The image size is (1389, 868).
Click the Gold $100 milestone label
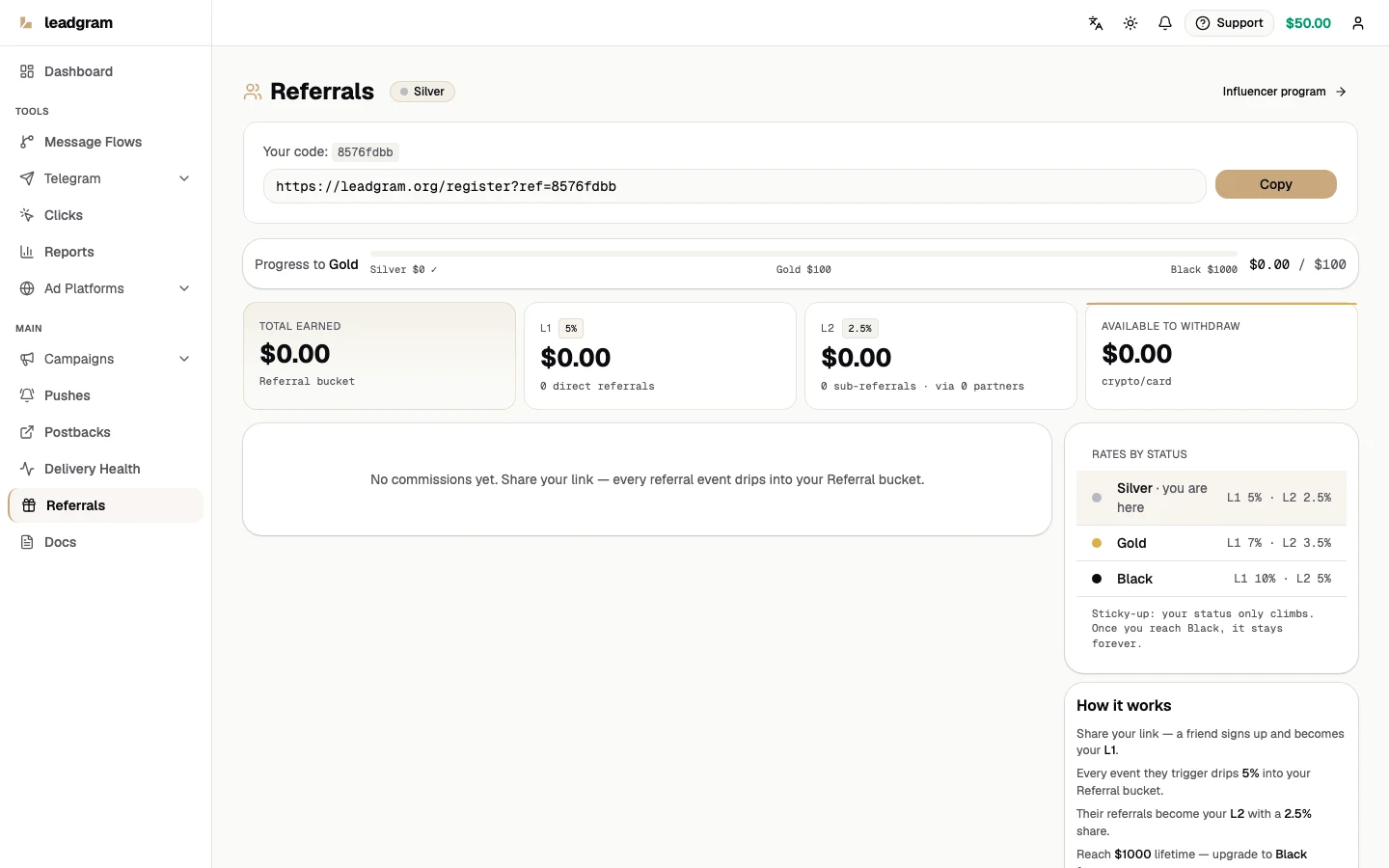803,270
